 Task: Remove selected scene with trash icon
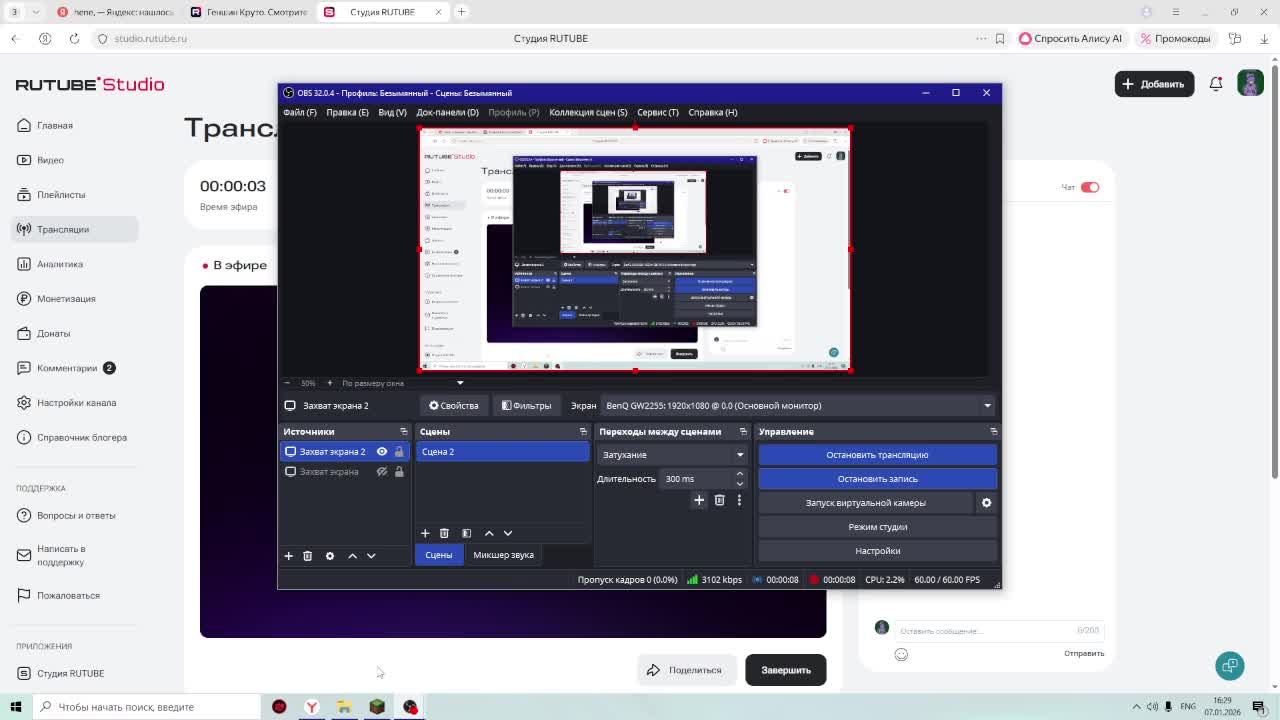coord(444,533)
